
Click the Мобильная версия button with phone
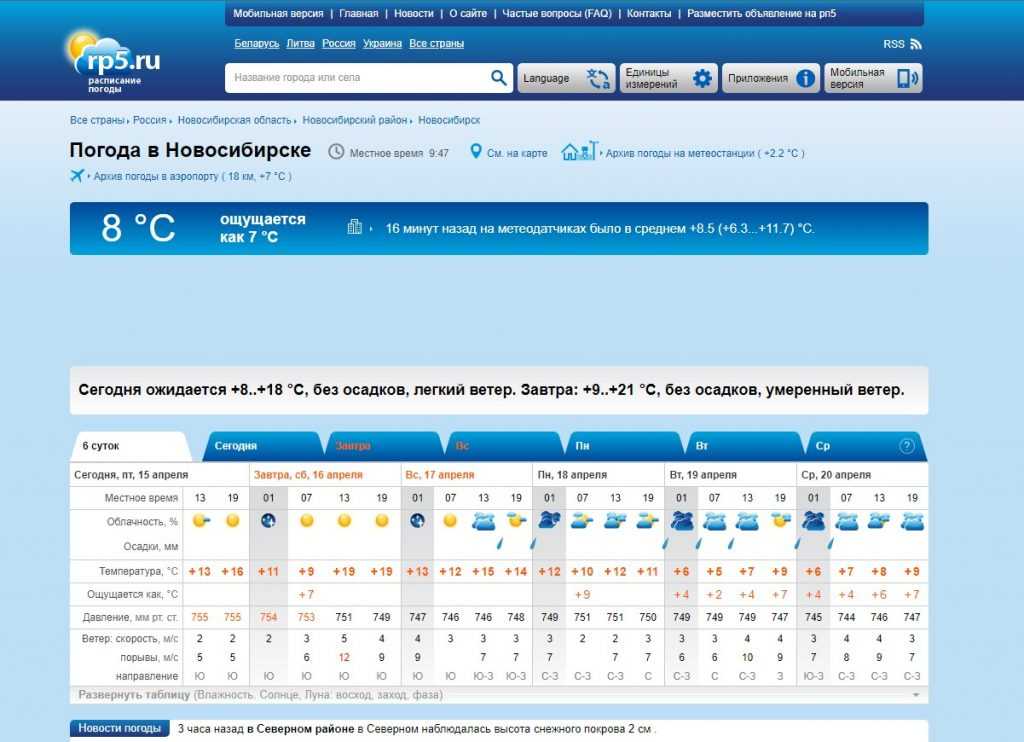872,78
